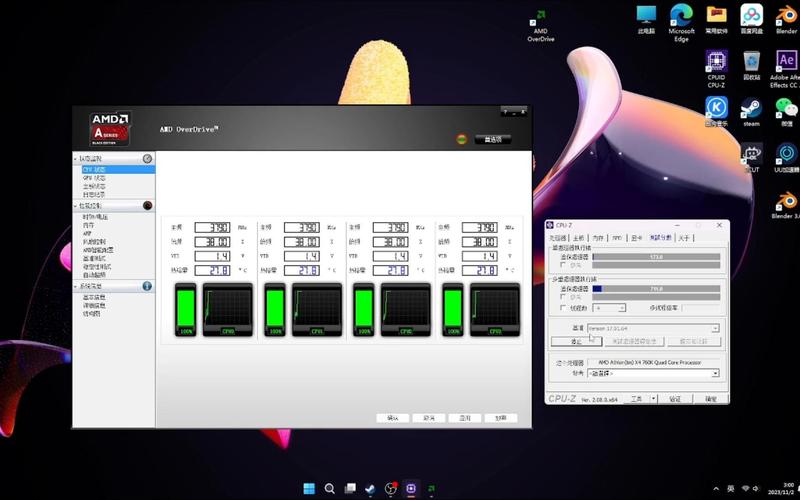Open the CPU-Z Tools dropdown arrow

coord(654,399)
